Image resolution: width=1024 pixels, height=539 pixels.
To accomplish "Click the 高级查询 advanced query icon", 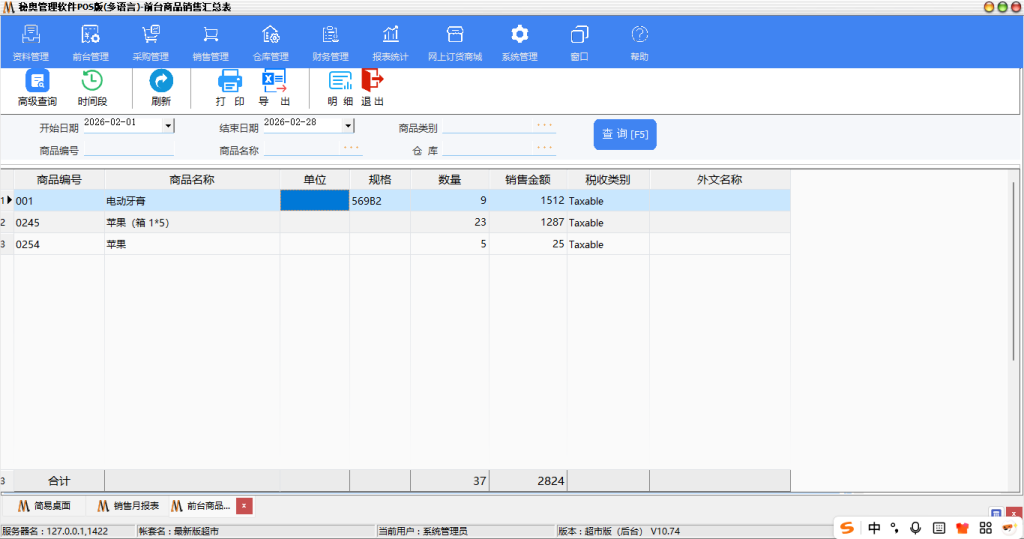I will coord(37,83).
